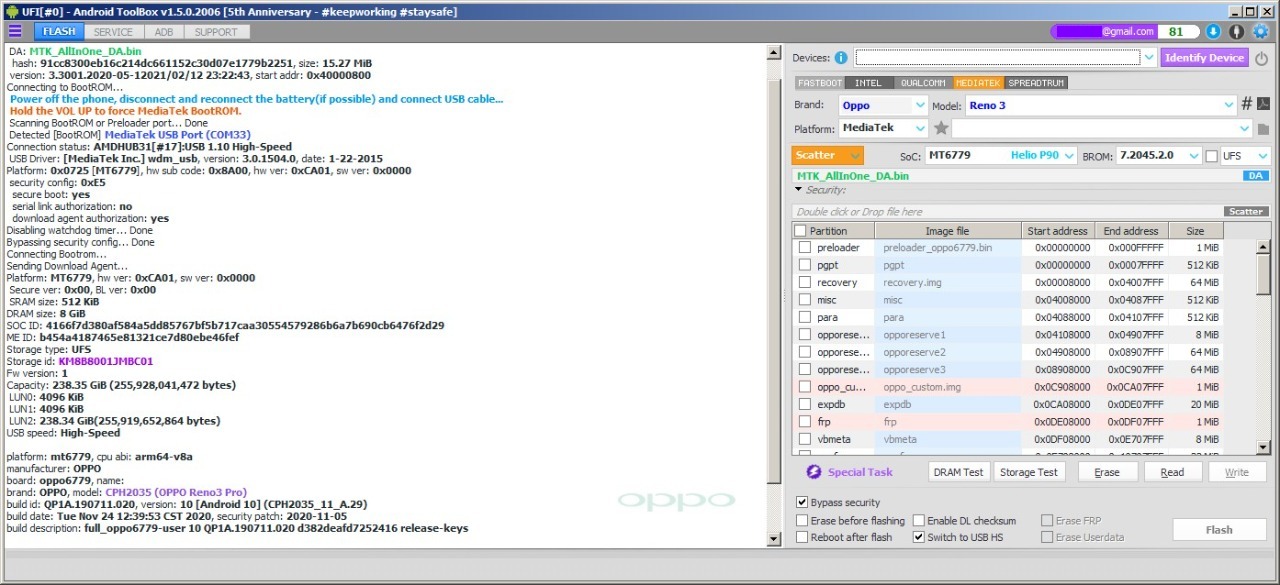Click the dark round icon beside settings gear
The image size is (1280, 585).
pos(1237,32)
